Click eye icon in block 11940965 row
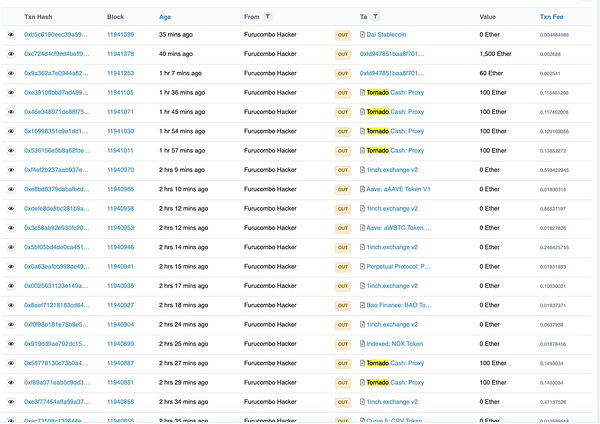Viewport: 600px width, 424px height. click(11, 189)
